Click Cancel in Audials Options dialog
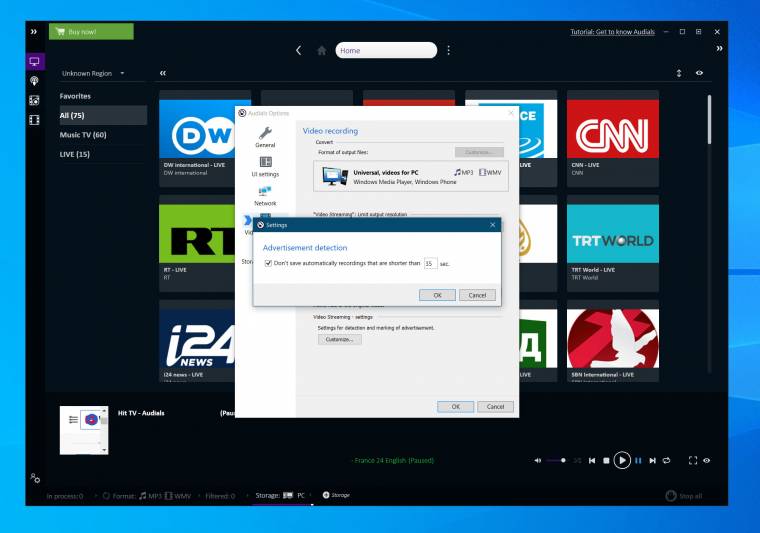760x533 pixels. (x=495, y=407)
